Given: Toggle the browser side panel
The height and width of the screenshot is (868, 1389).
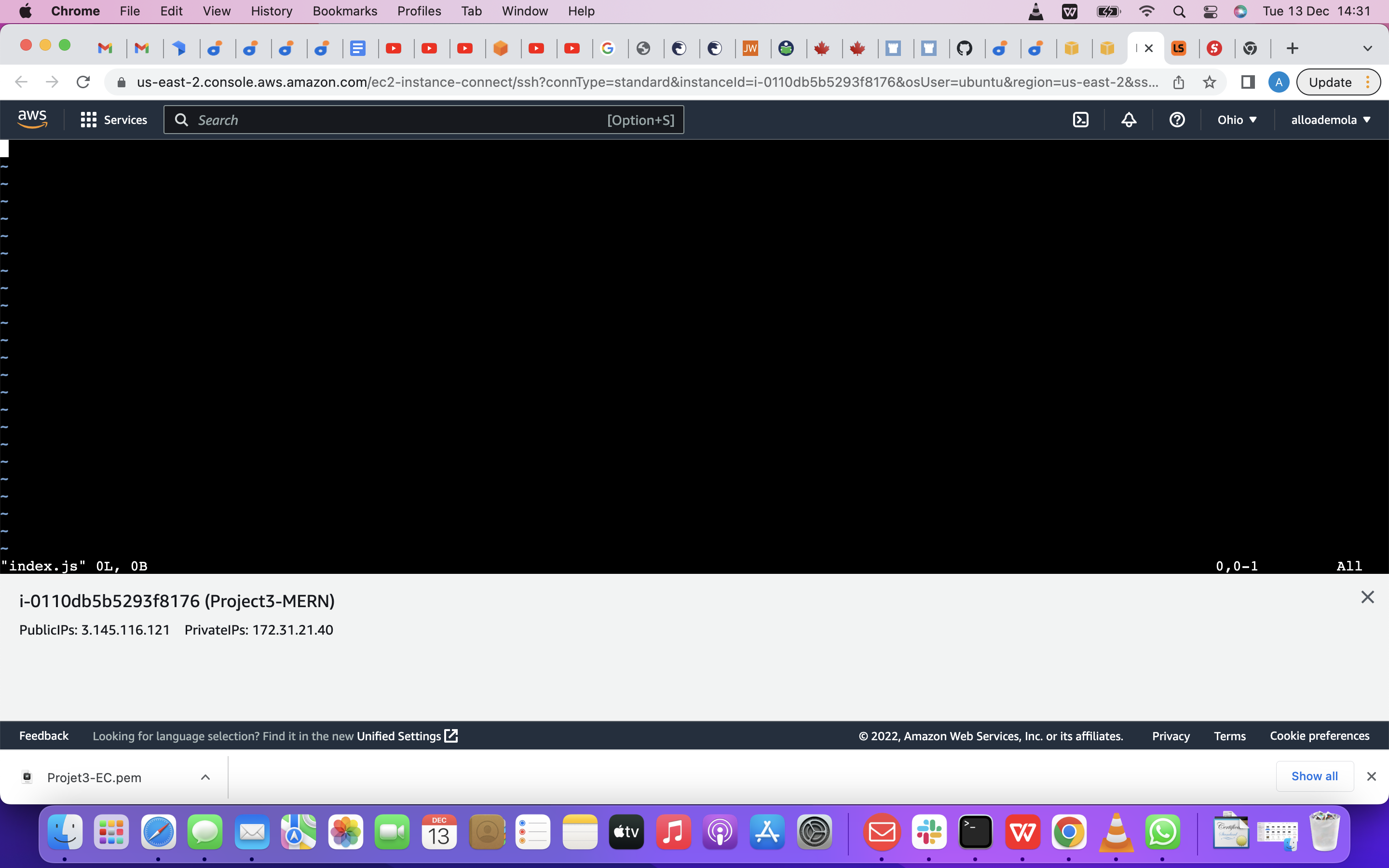Looking at the screenshot, I should point(1248,82).
